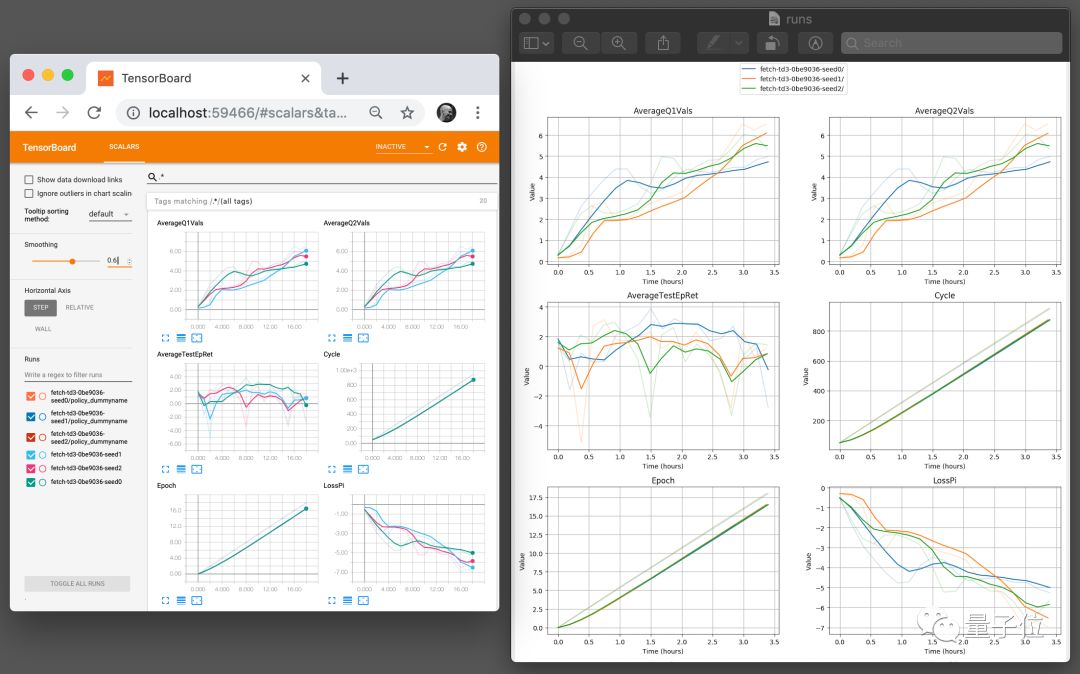Toggle log scale on the LossPi chart
Screen dimensions: 1080x674
(348, 600)
